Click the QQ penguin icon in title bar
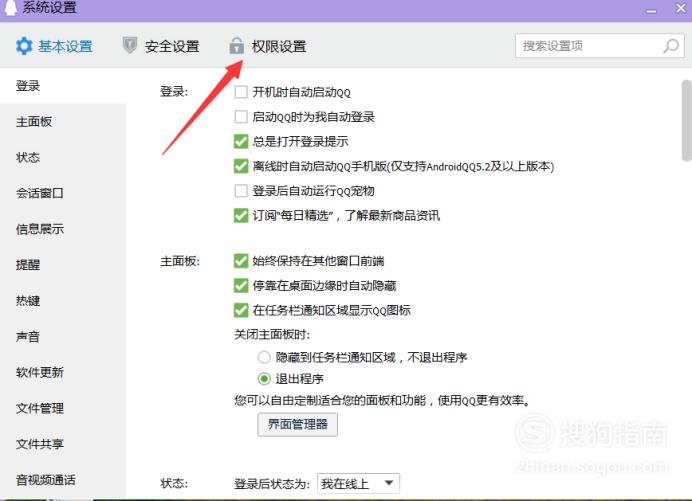Viewport: 692px width, 501px height. pyautogui.click(x=11, y=7)
